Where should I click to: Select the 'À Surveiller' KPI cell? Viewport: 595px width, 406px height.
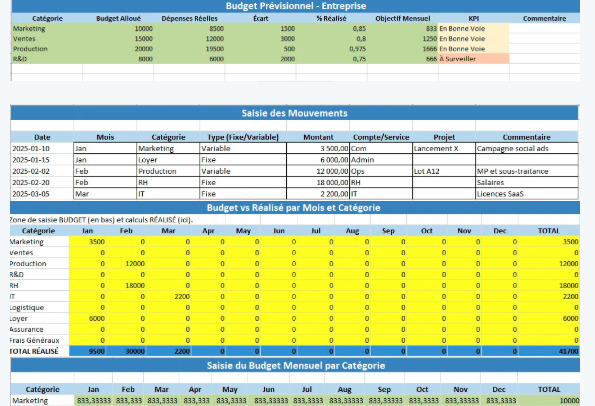coord(474,59)
